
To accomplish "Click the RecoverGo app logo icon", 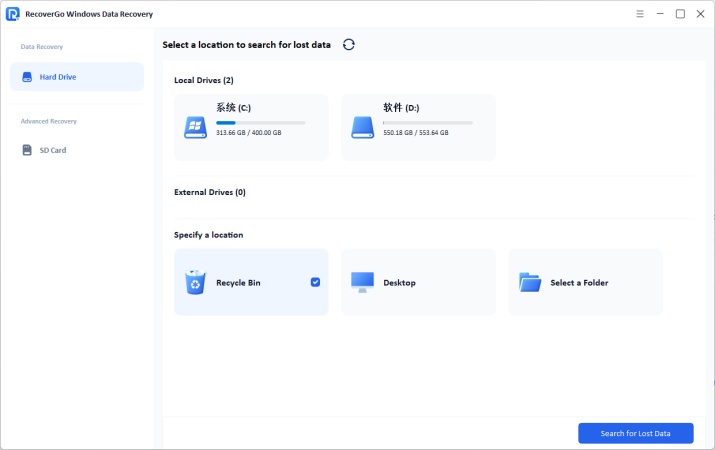I will [x=13, y=14].
